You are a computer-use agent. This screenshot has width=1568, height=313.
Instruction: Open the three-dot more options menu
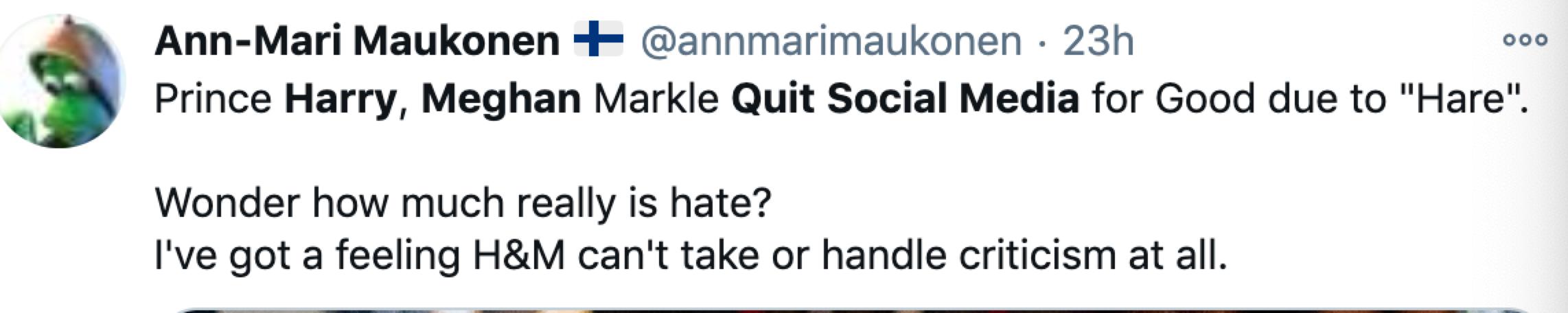click(x=1525, y=40)
